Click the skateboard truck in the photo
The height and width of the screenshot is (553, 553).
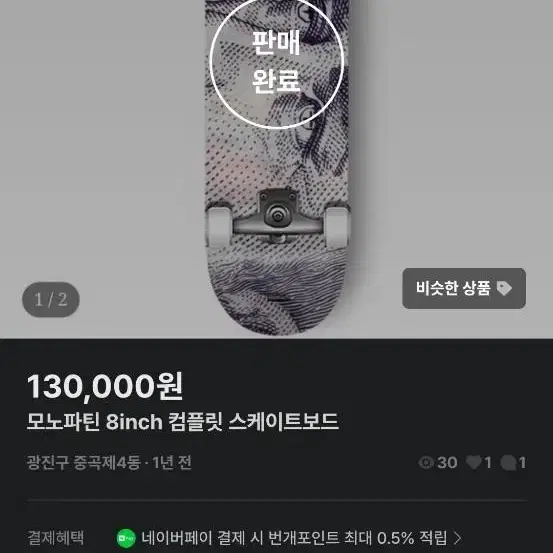point(278,216)
